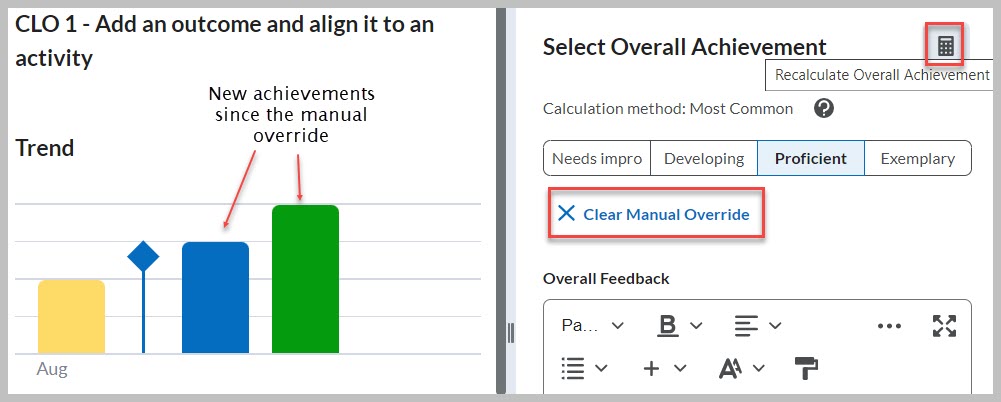
Task: Select the Developing achievement level
Action: (704, 158)
